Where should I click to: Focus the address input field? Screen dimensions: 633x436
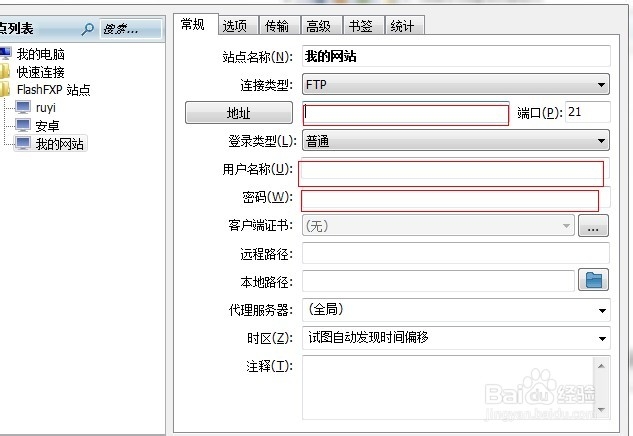(x=406, y=113)
